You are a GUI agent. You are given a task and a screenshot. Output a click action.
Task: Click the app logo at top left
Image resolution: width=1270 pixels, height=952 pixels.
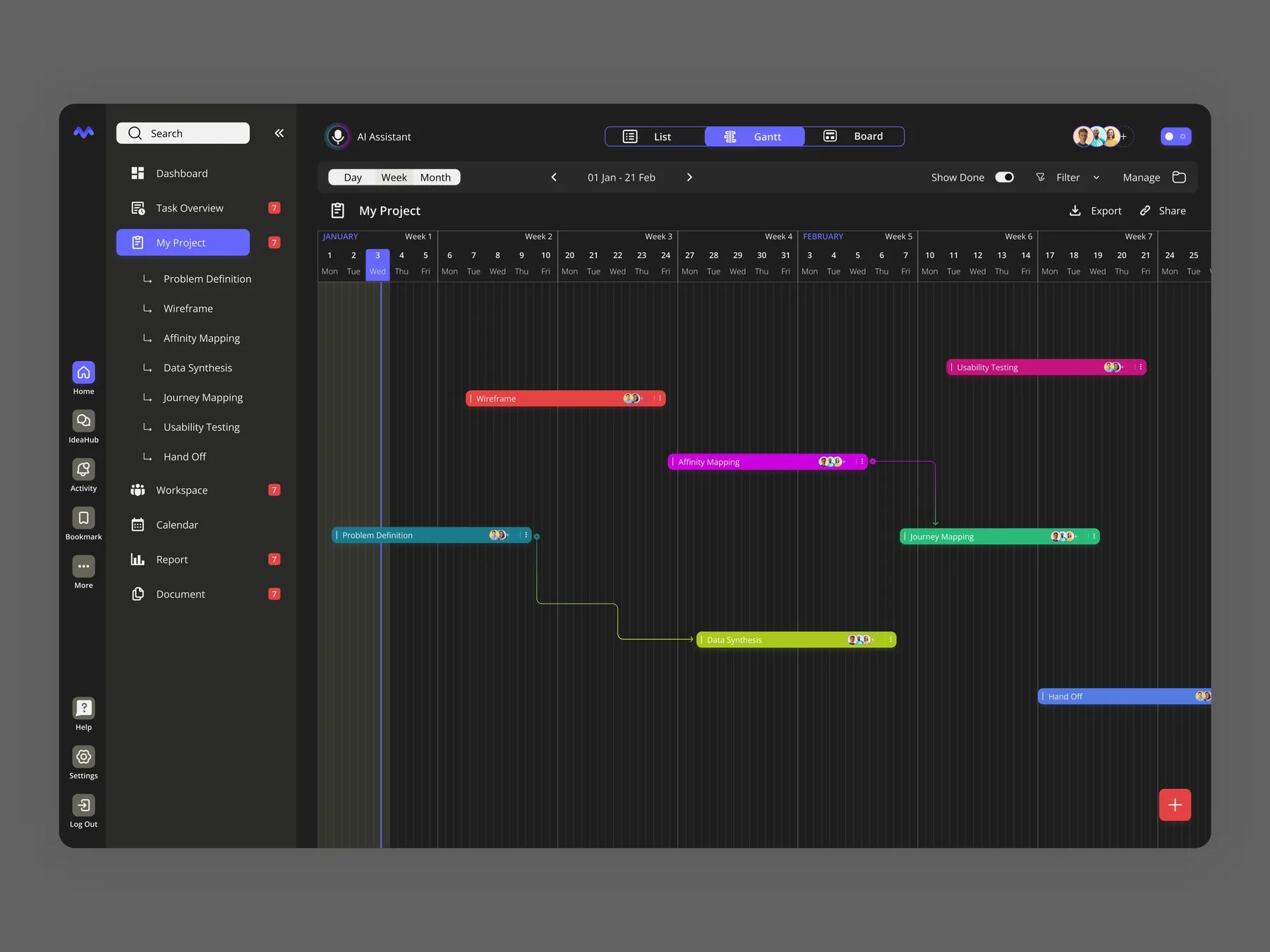[x=83, y=133]
